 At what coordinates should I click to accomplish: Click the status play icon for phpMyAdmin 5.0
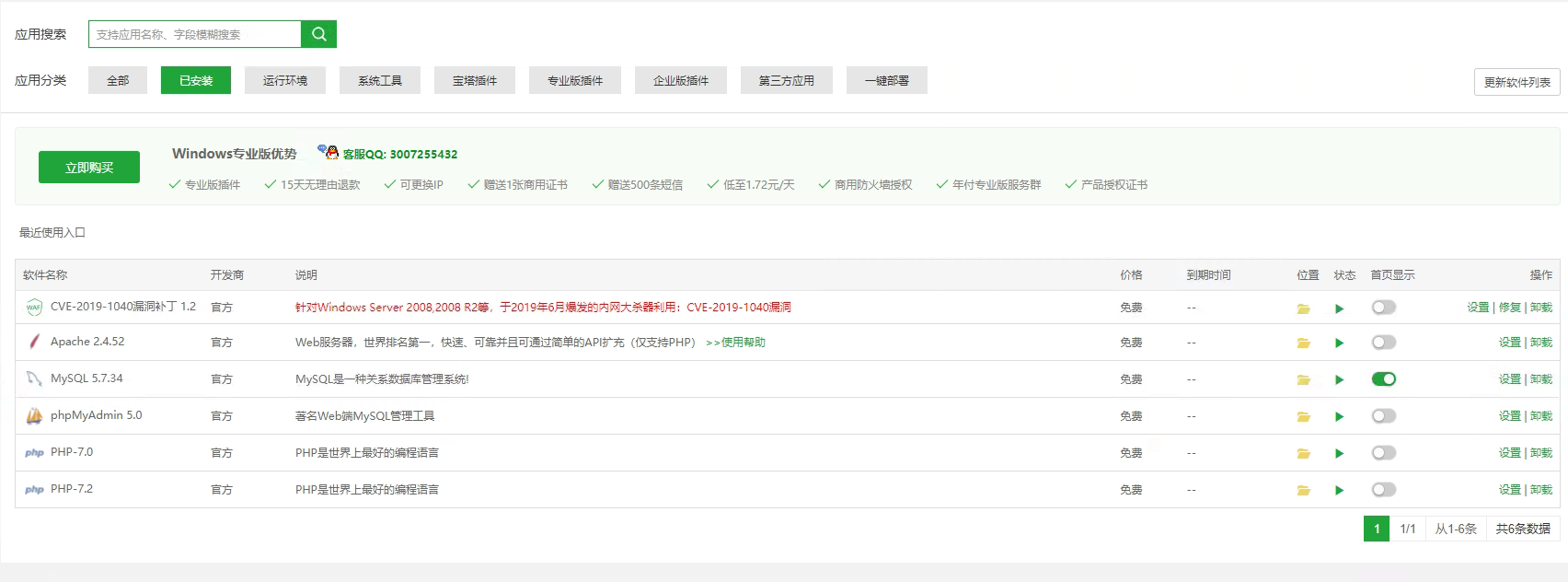[x=1340, y=416]
